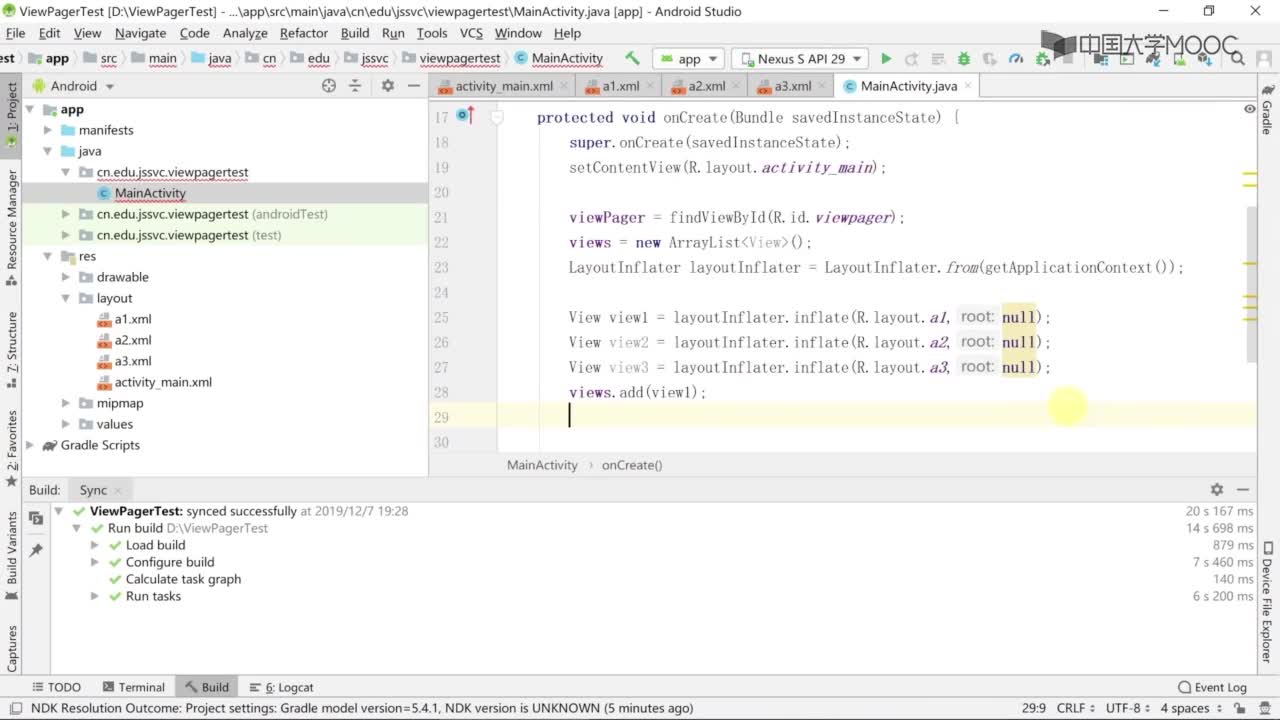Viewport: 1280px width, 720px height.
Task: Click the Calculate task graph row
Action: pos(183,579)
